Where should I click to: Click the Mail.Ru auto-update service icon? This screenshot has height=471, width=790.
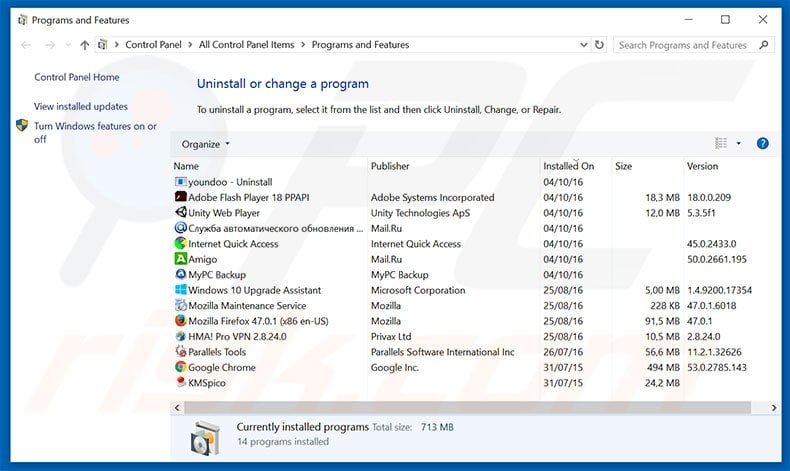pyautogui.click(x=180, y=228)
